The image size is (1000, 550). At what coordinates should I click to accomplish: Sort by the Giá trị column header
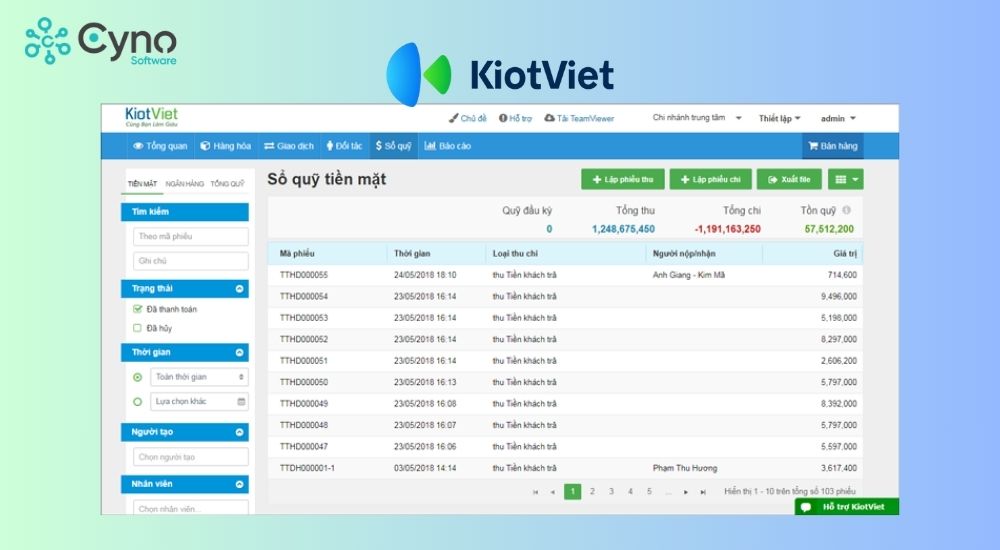[845, 253]
